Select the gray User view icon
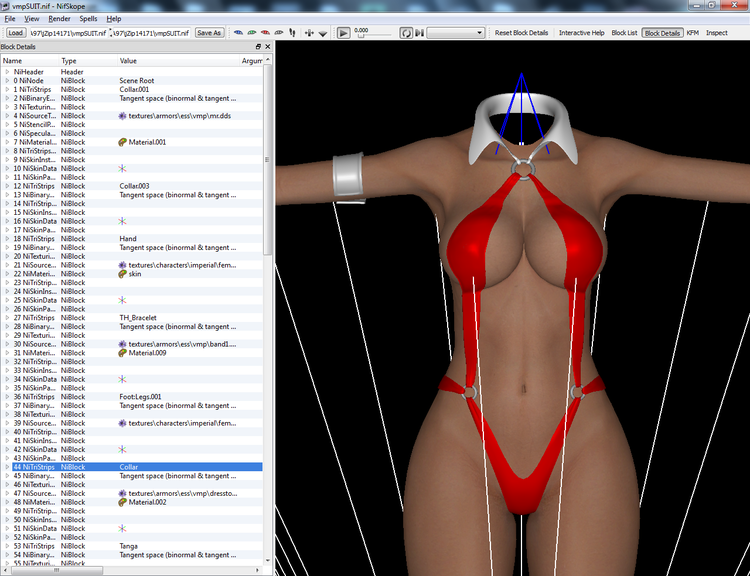 tap(279, 33)
